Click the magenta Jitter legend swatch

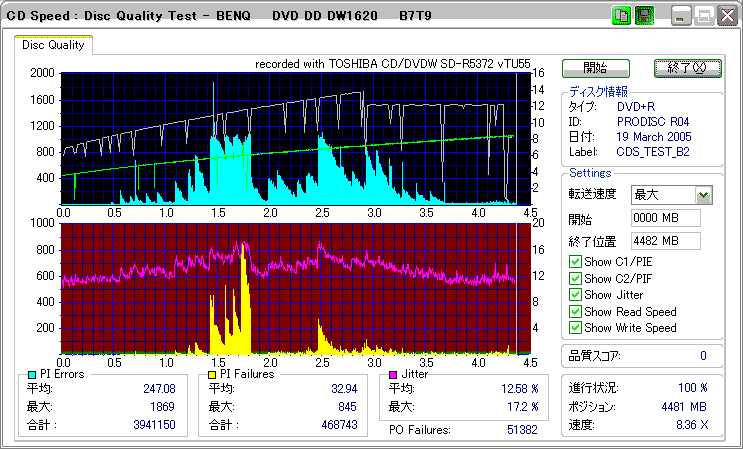pyautogui.click(x=393, y=374)
